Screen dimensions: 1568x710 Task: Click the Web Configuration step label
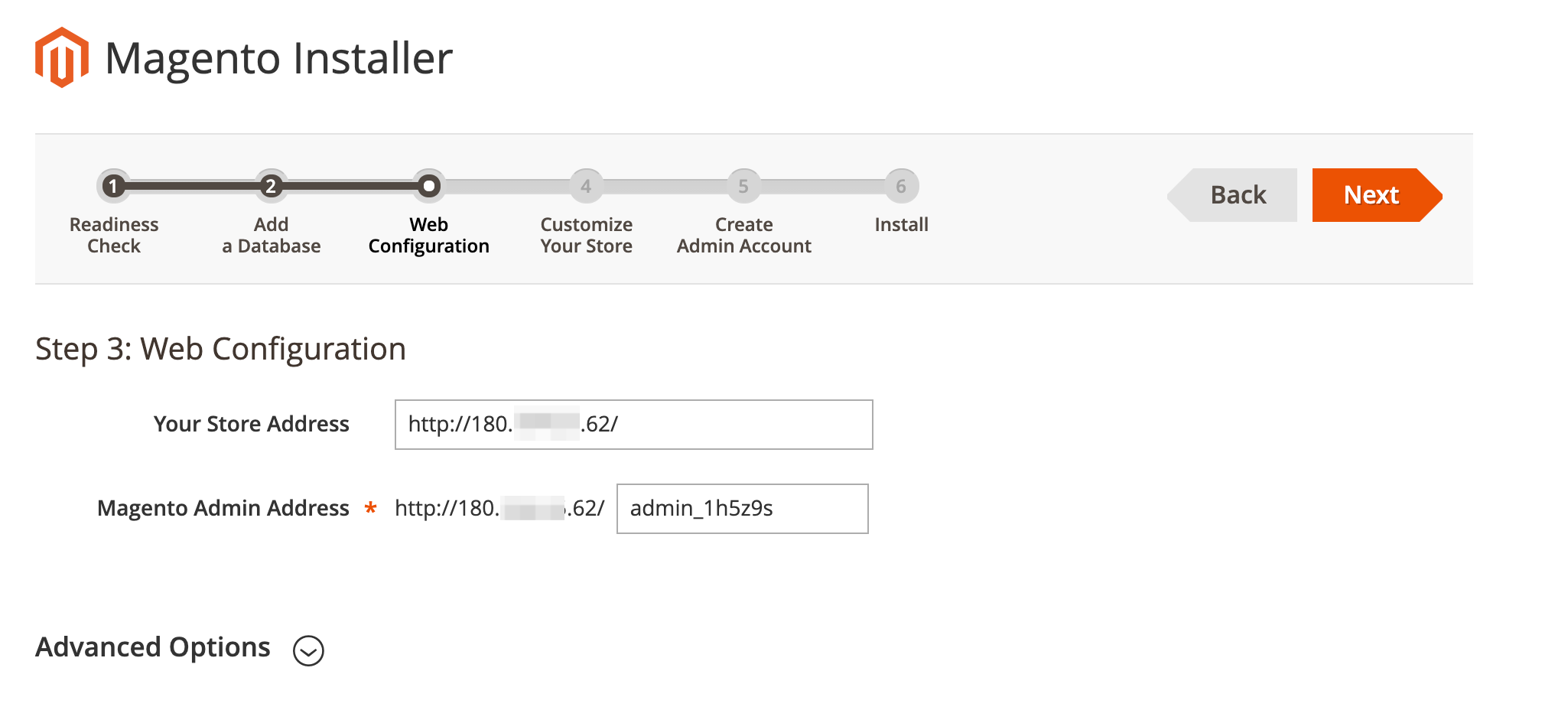click(429, 235)
